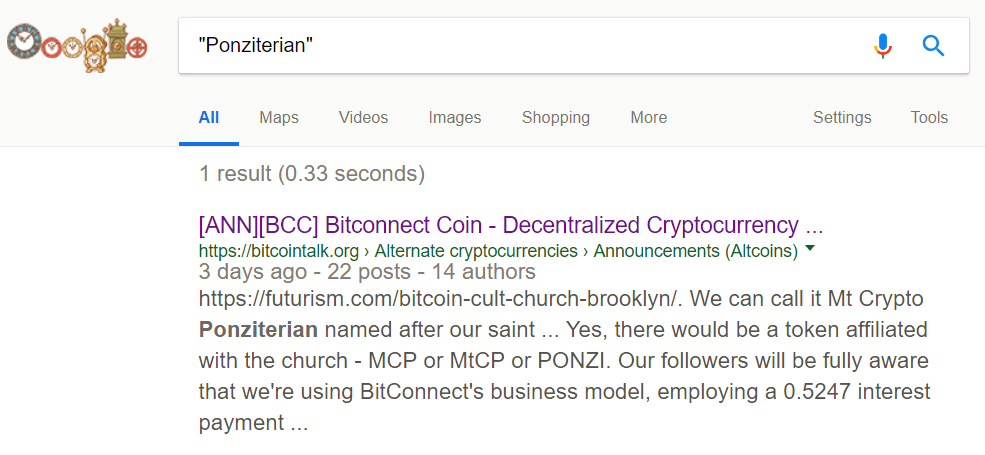Click the Announcements (Altcoins) breadcrumb
Viewport: 985px width, 455px height.
pyautogui.click(x=695, y=251)
